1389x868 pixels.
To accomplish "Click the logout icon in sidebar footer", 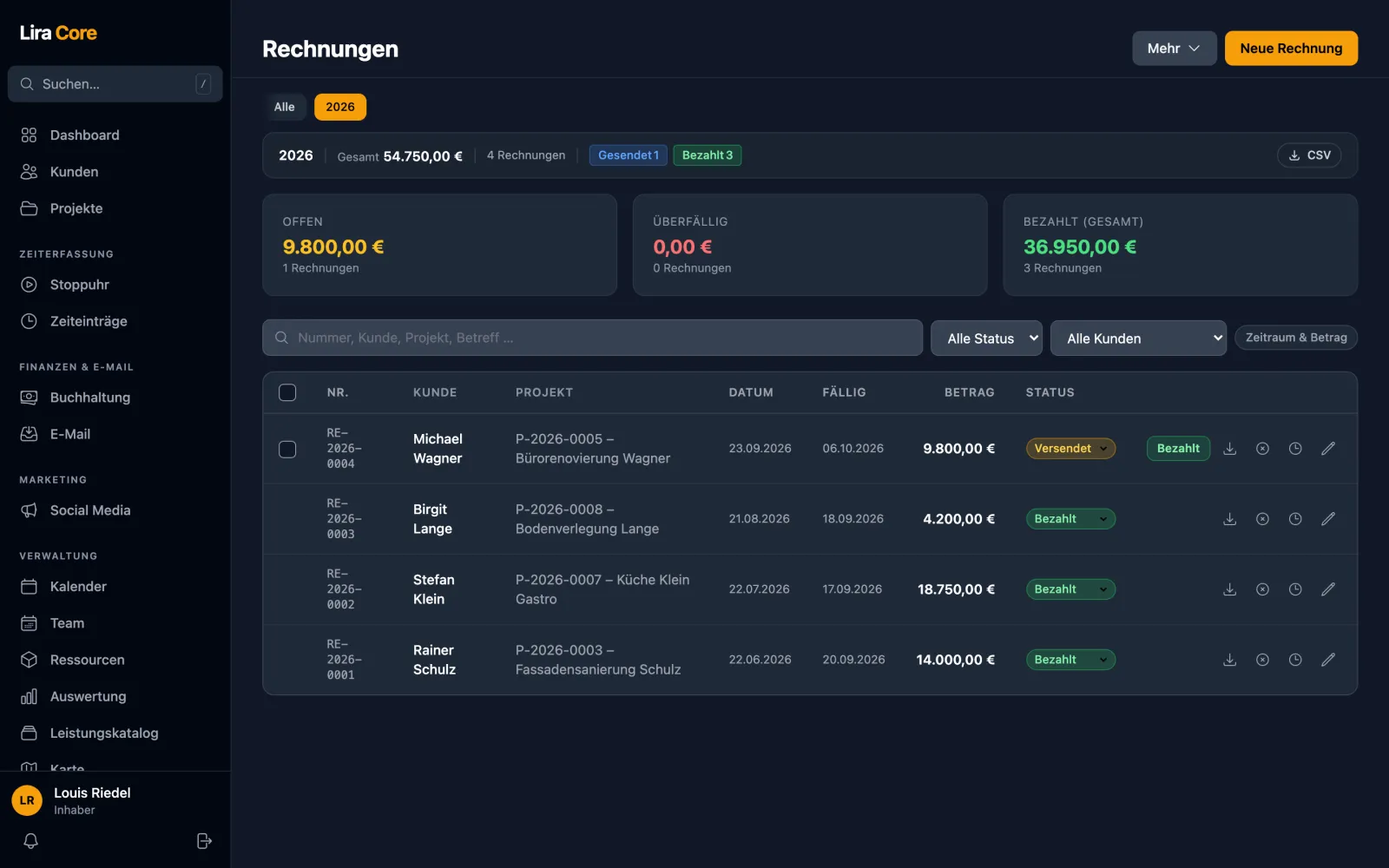I will tap(204, 841).
